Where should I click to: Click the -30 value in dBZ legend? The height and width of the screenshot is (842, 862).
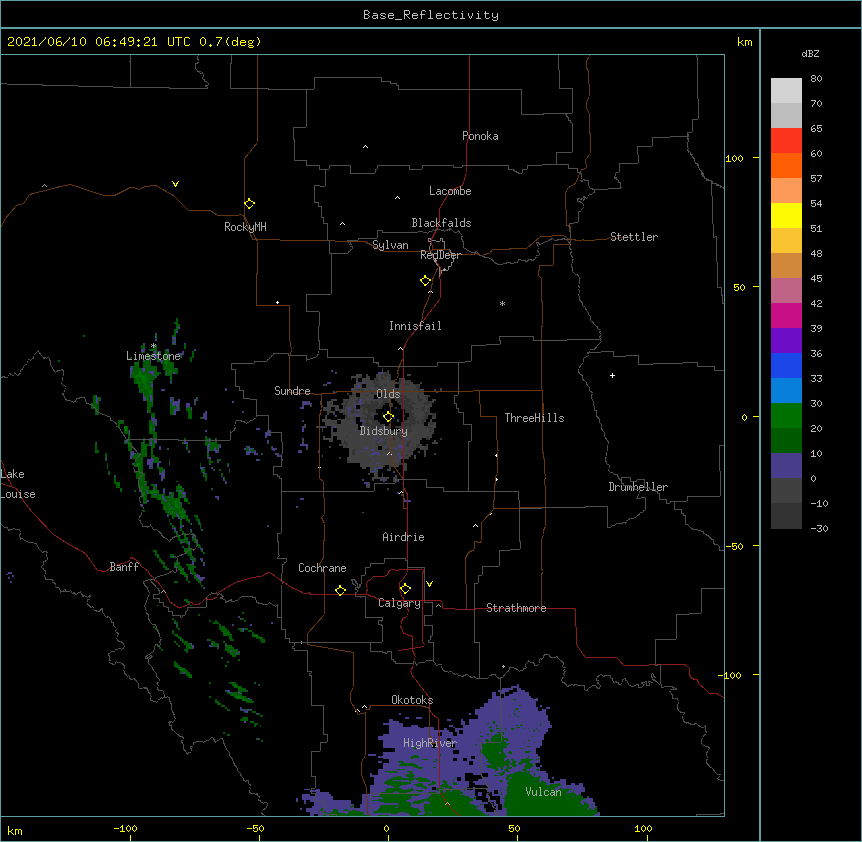point(819,528)
